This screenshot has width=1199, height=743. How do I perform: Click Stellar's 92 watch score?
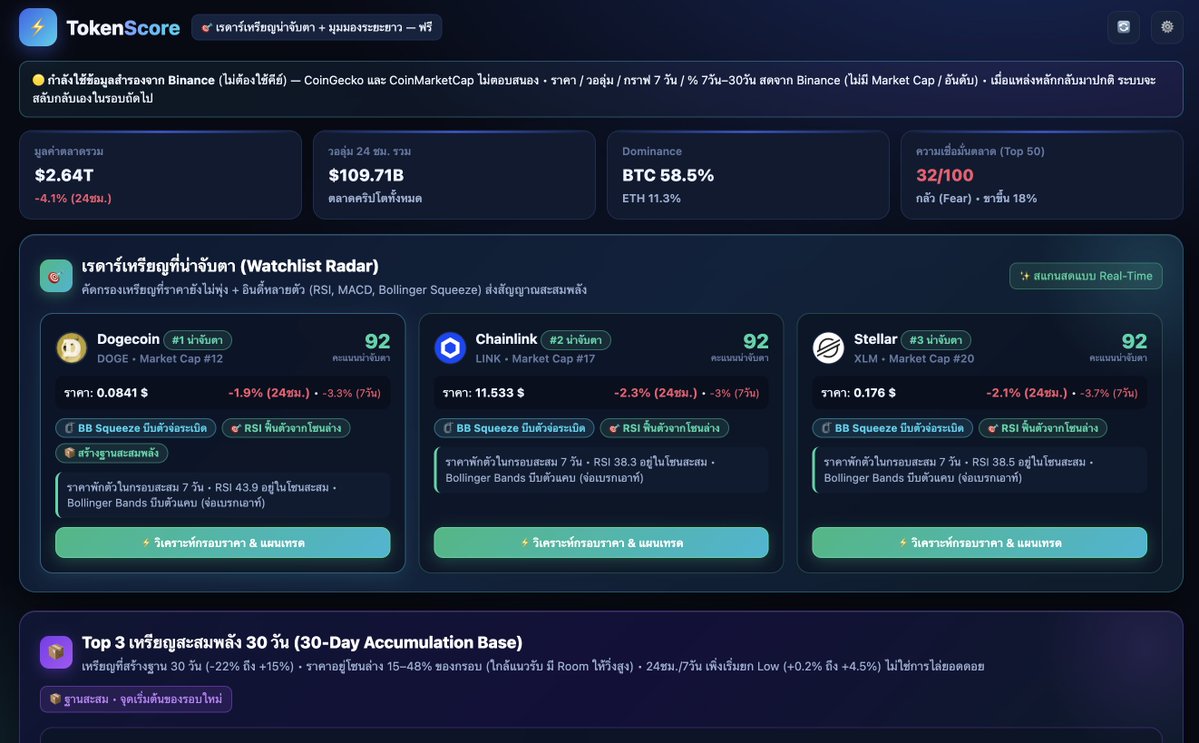coord(1134,341)
